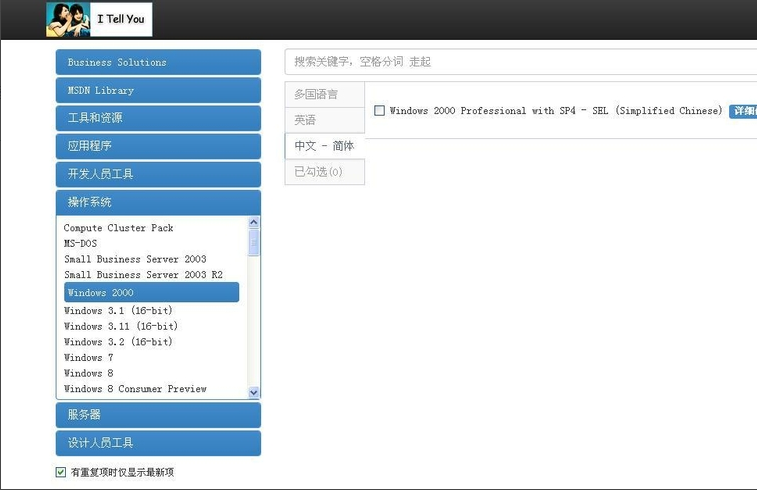Toggle the show latest duplicates only checkbox

(61, 472)
